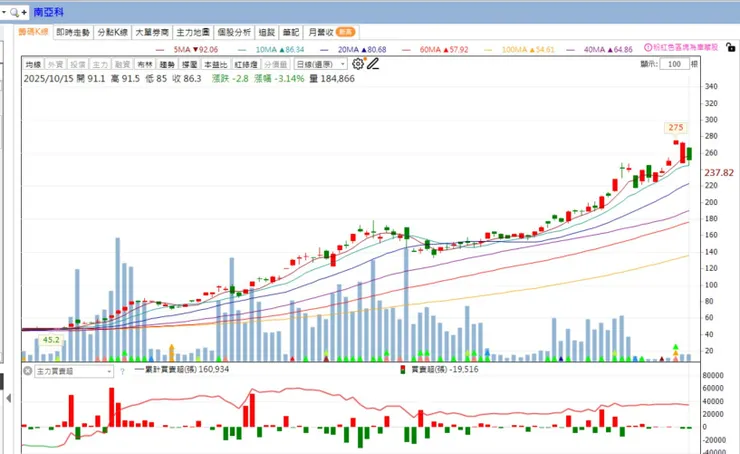Toggle 撐壓 support resistance overlay
740x454 pixels.
pyautogui.click(x=190, y=64)
